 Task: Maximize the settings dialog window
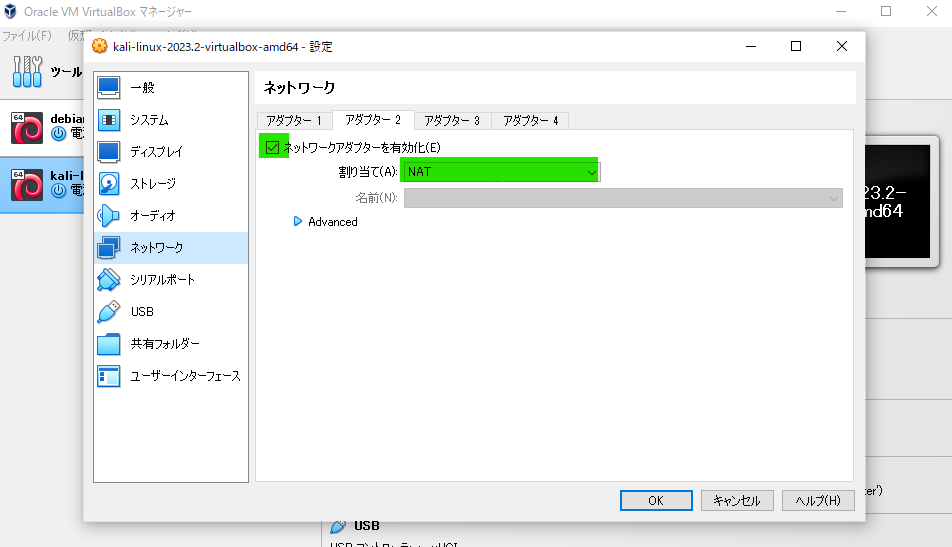tap(796, 46)
